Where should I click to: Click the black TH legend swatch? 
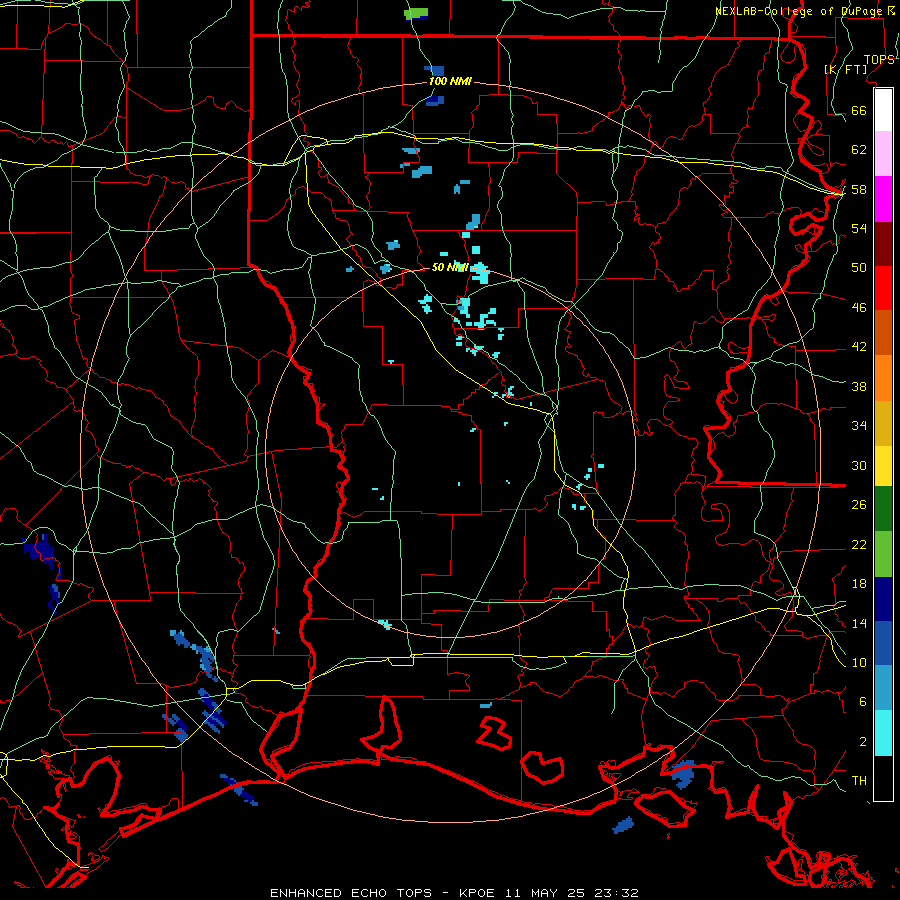[x=883, y=778]
